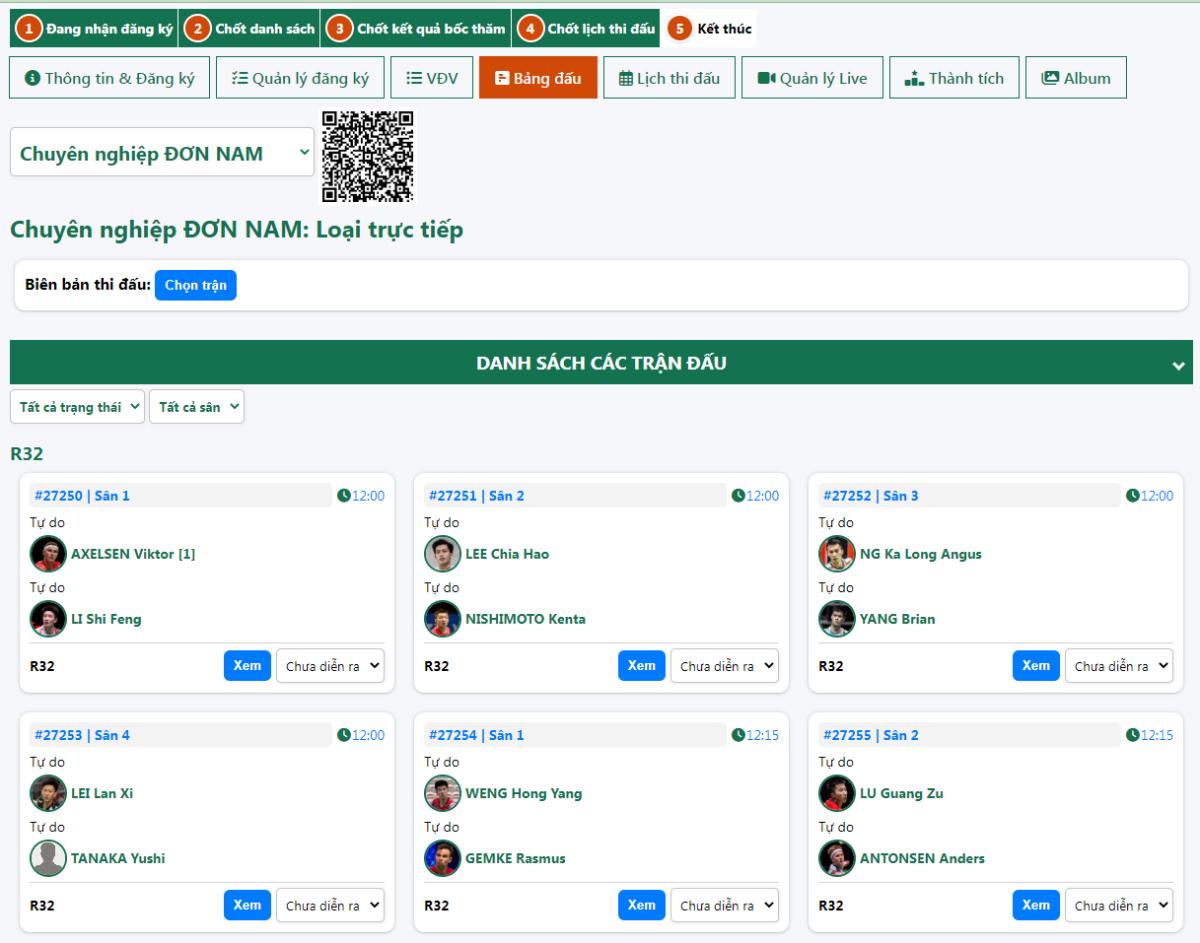
Task: Open the QR code image
Action: tap(367, 156)
